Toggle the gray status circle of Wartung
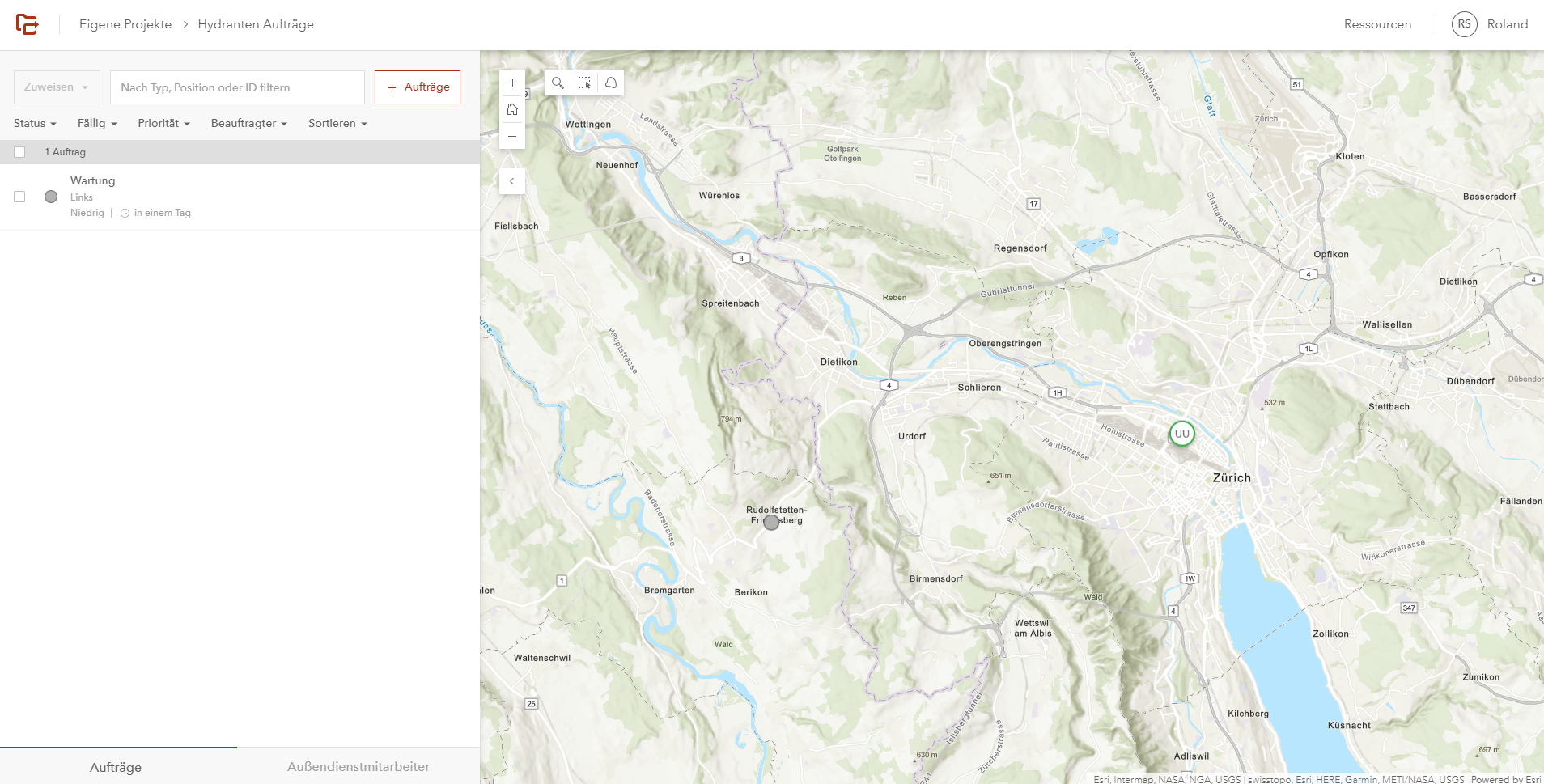Screen dimensions: 1544x784 (51, 196)
